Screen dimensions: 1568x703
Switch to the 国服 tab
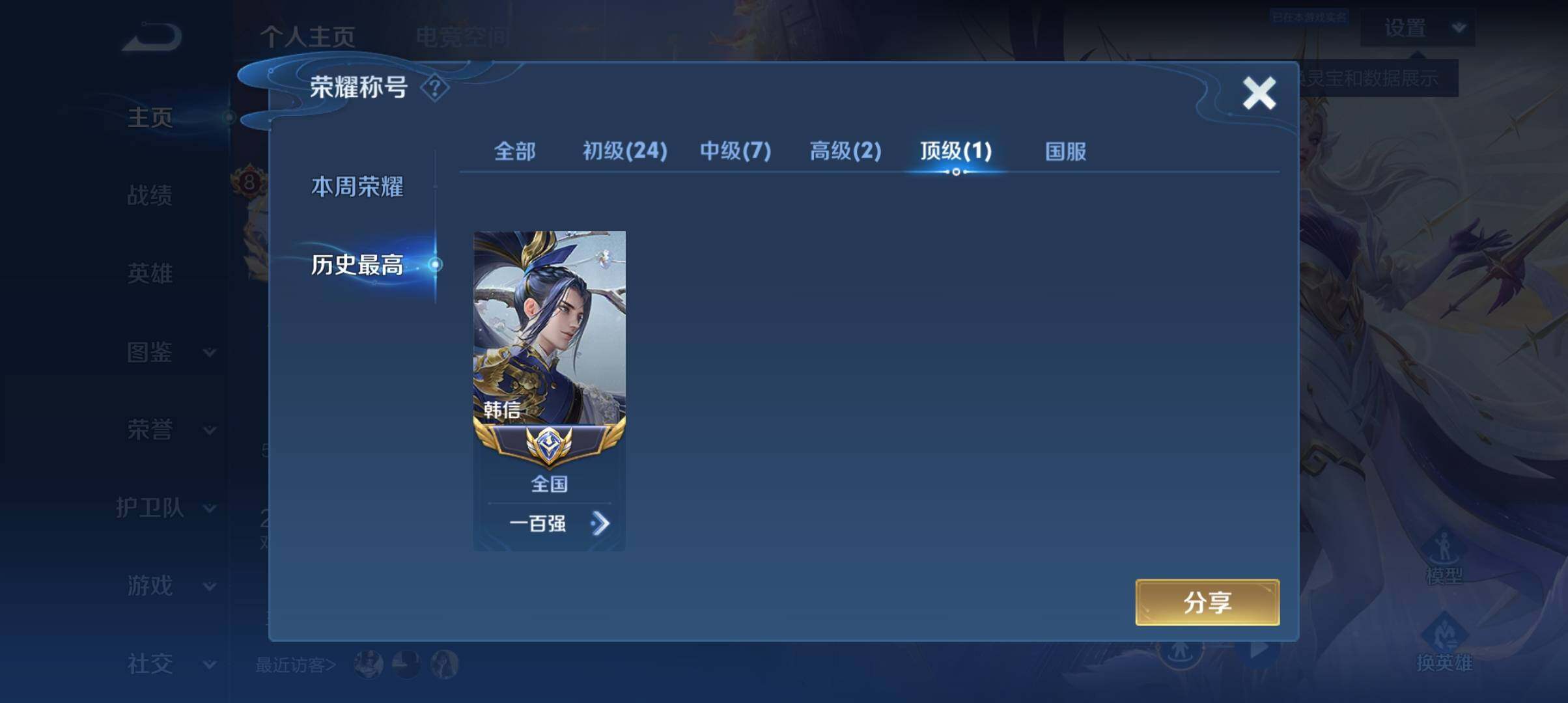[1065, 151]
